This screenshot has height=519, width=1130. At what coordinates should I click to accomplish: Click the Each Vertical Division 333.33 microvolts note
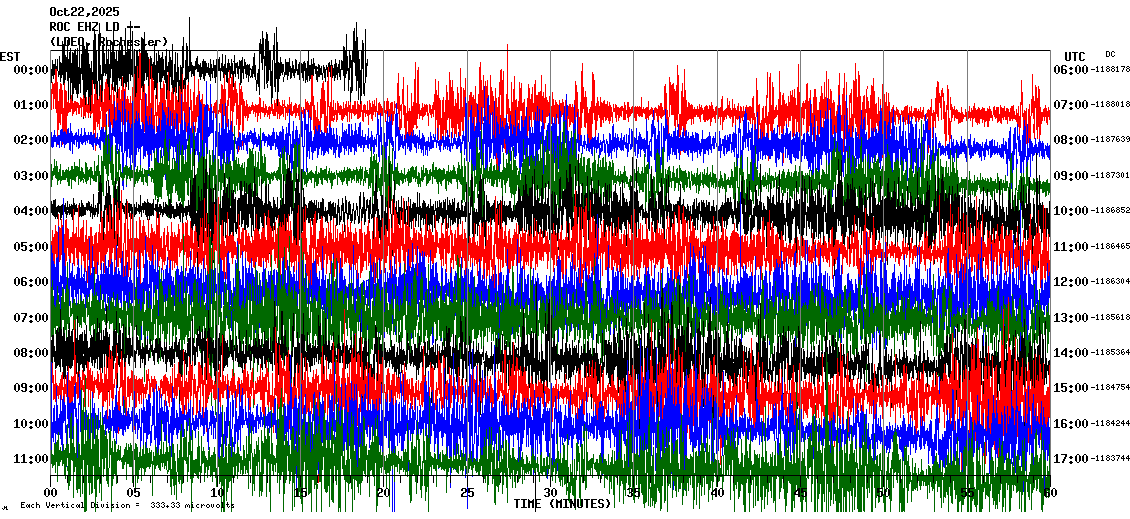(127, 506)
